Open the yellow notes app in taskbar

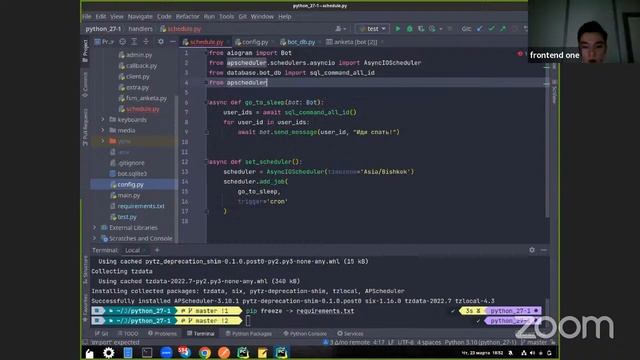pyautogui.click(x=262, y=352)
